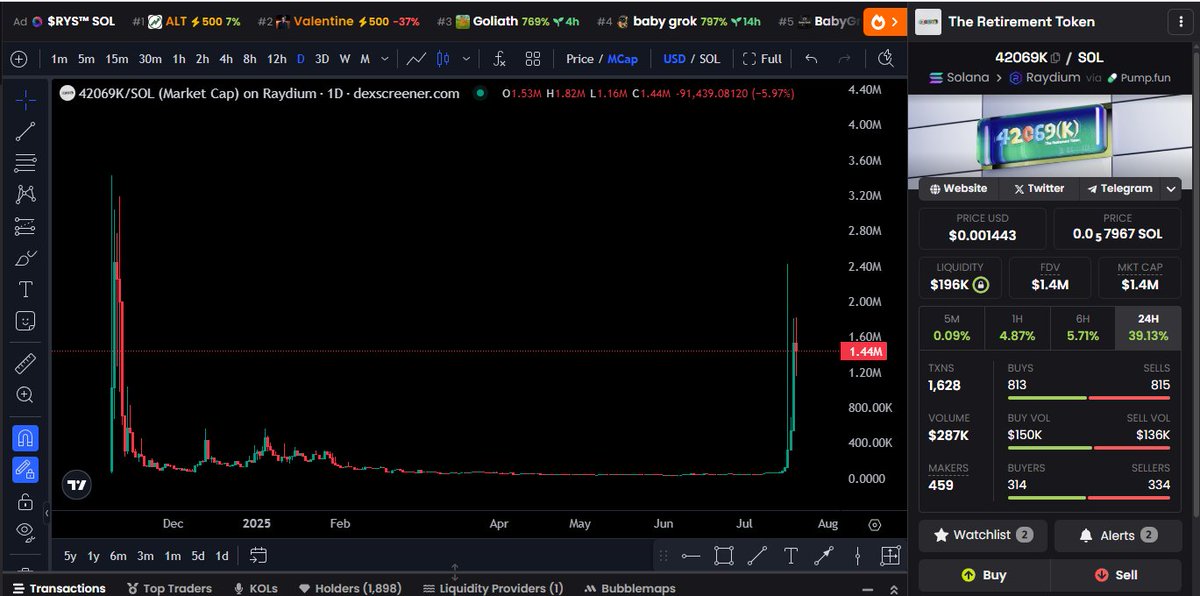Open the Alerts button

coord(1118,535)
